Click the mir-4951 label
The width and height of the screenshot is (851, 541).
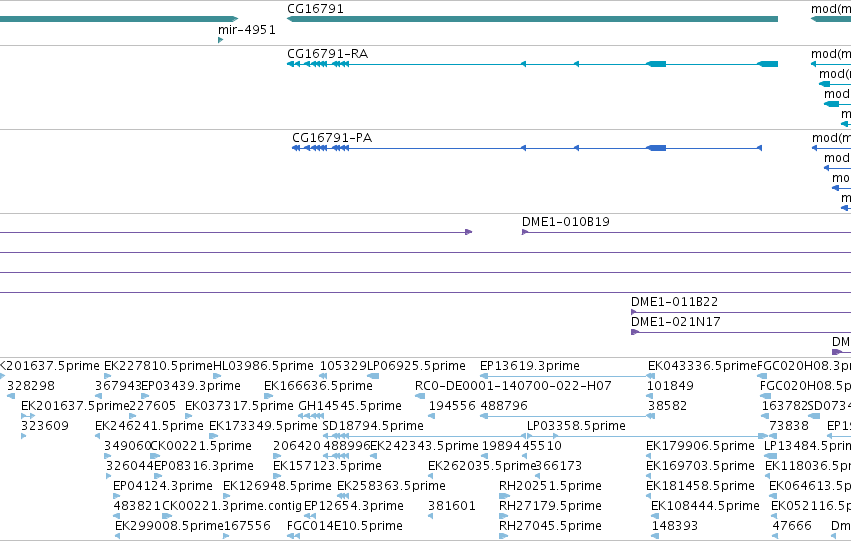point(246,30)
